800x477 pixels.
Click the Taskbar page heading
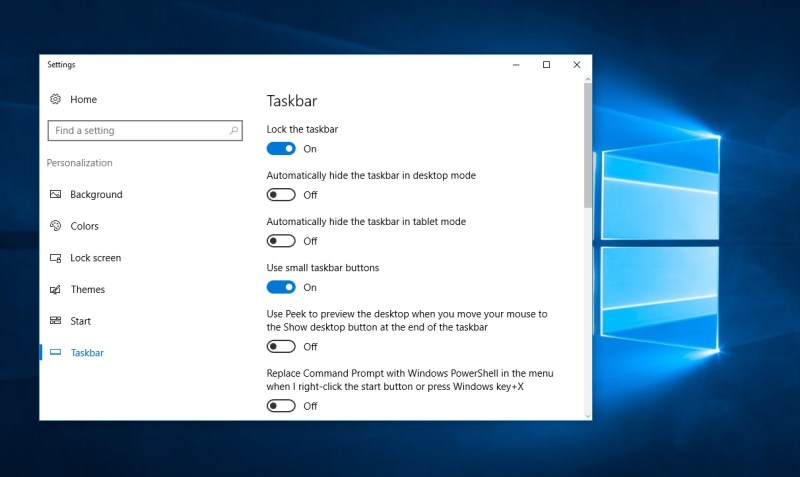click(292, 101)
